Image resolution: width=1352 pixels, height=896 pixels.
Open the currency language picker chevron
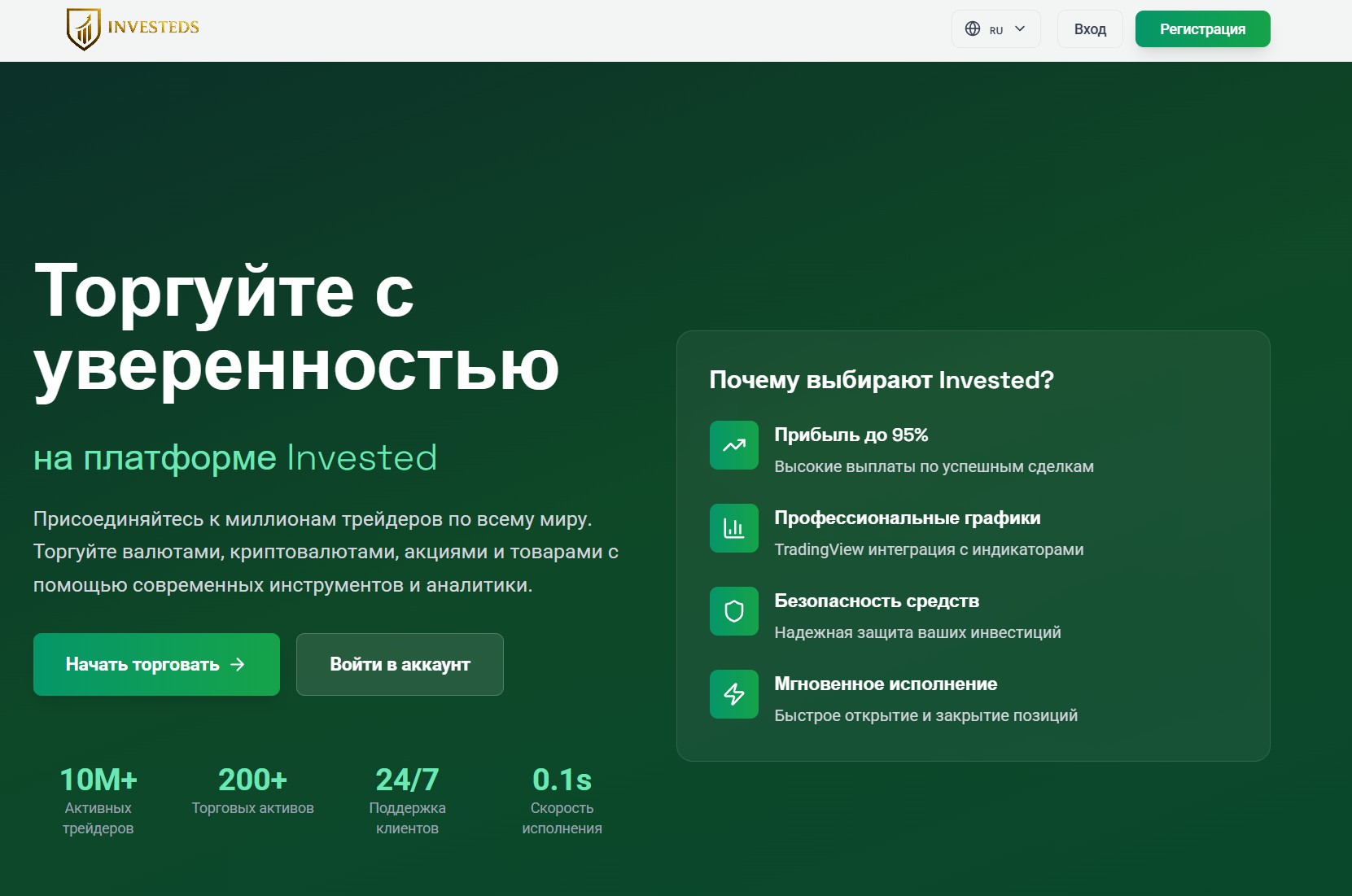coord(1019,29)
